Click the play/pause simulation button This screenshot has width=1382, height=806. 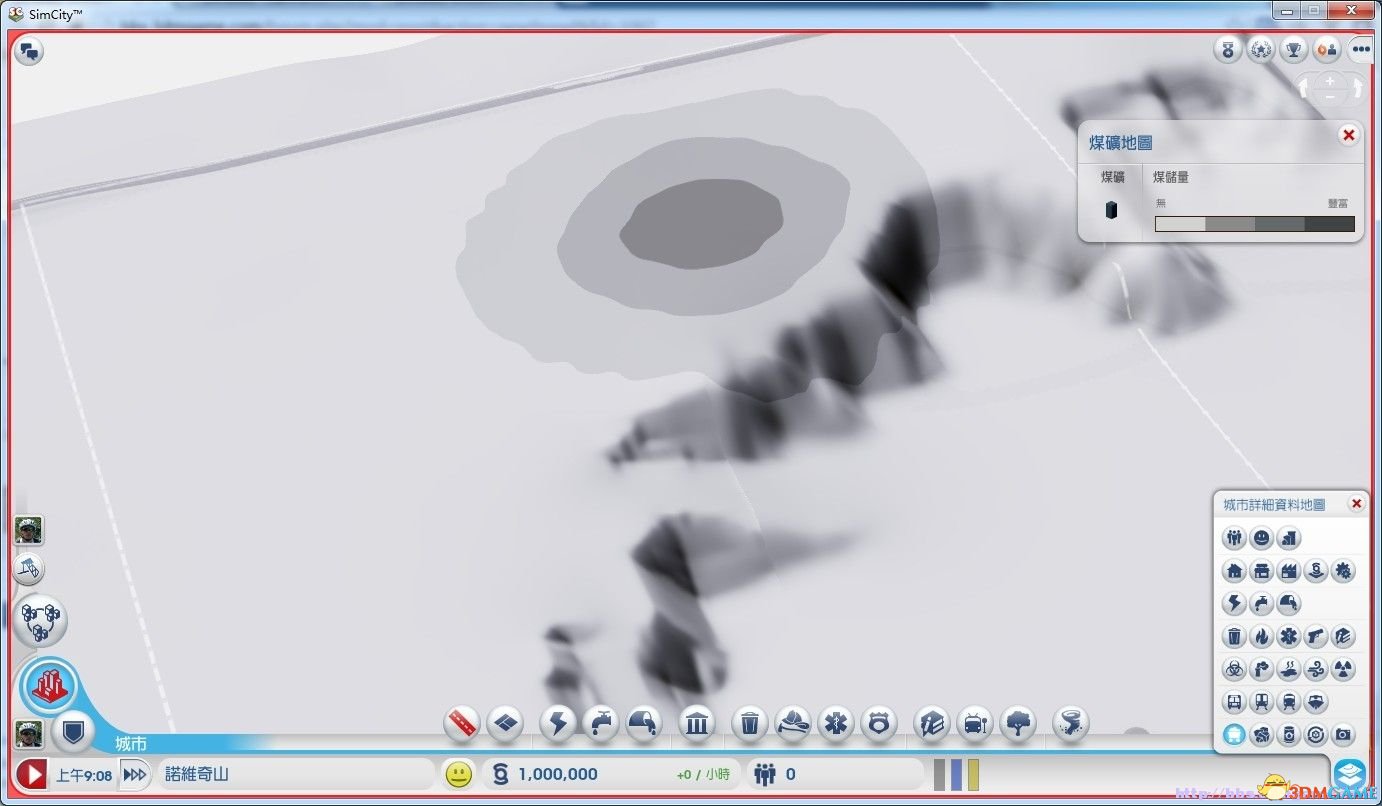point(32,774)
